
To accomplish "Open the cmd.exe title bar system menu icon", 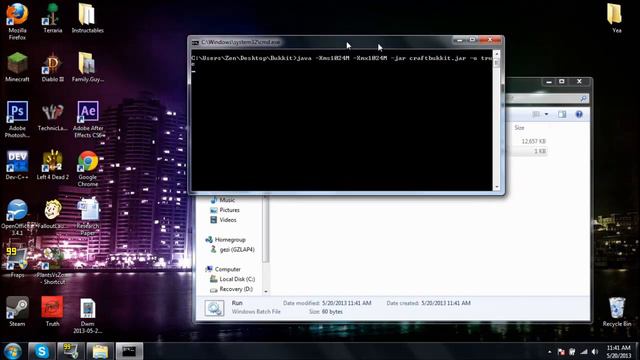I will 196,42.
